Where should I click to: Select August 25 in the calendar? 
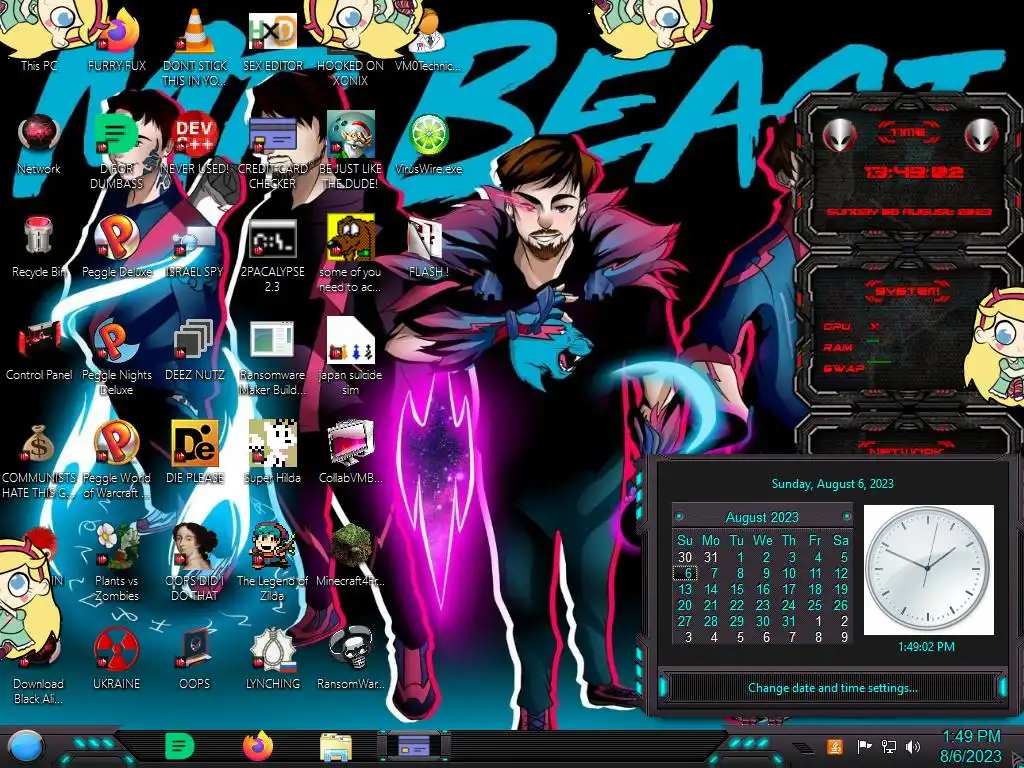coord(814,605)
